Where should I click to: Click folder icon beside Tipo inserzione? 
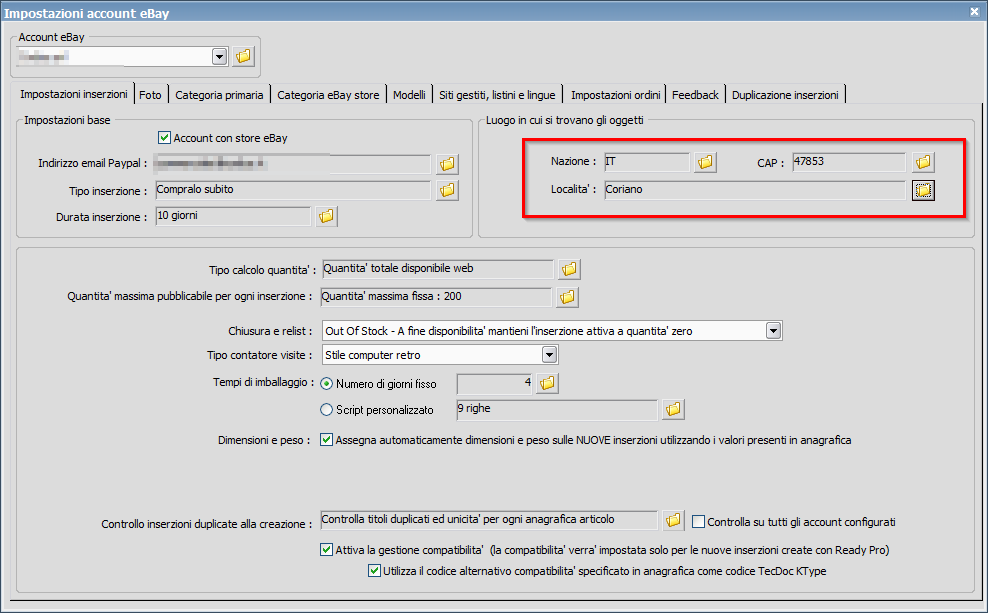click(447, 190)
